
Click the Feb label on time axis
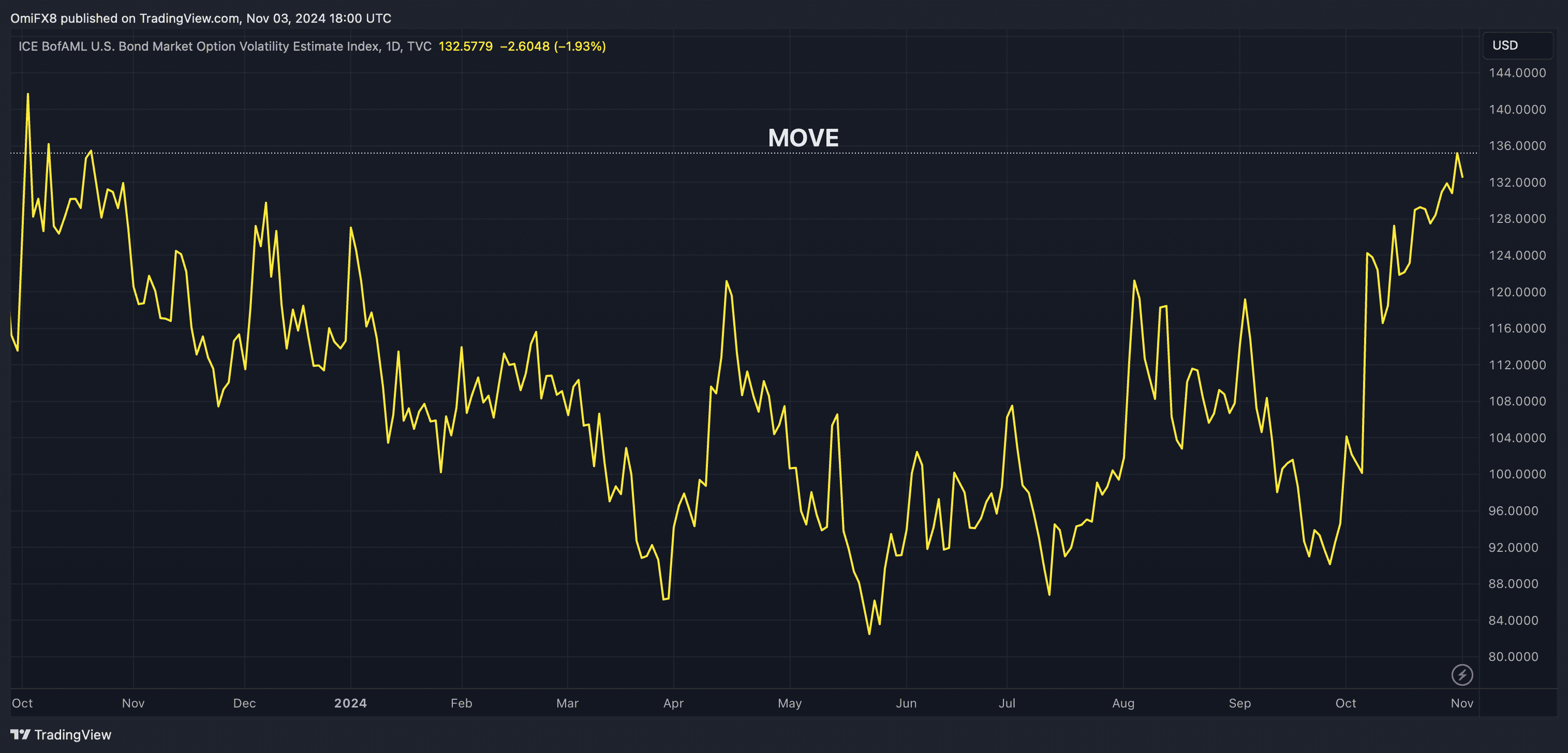(x=462, y=703)
